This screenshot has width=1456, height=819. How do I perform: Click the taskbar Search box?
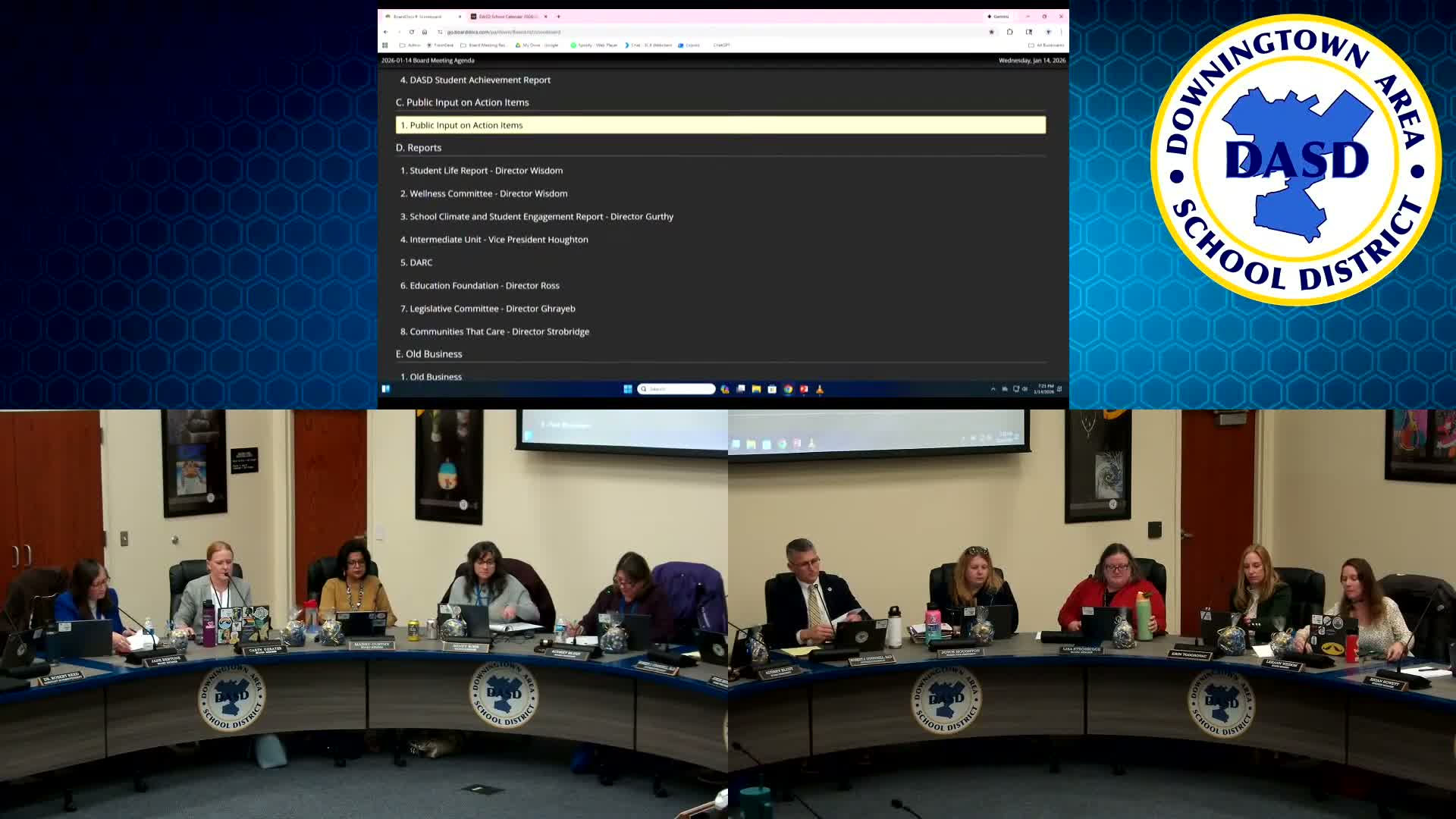677,389
